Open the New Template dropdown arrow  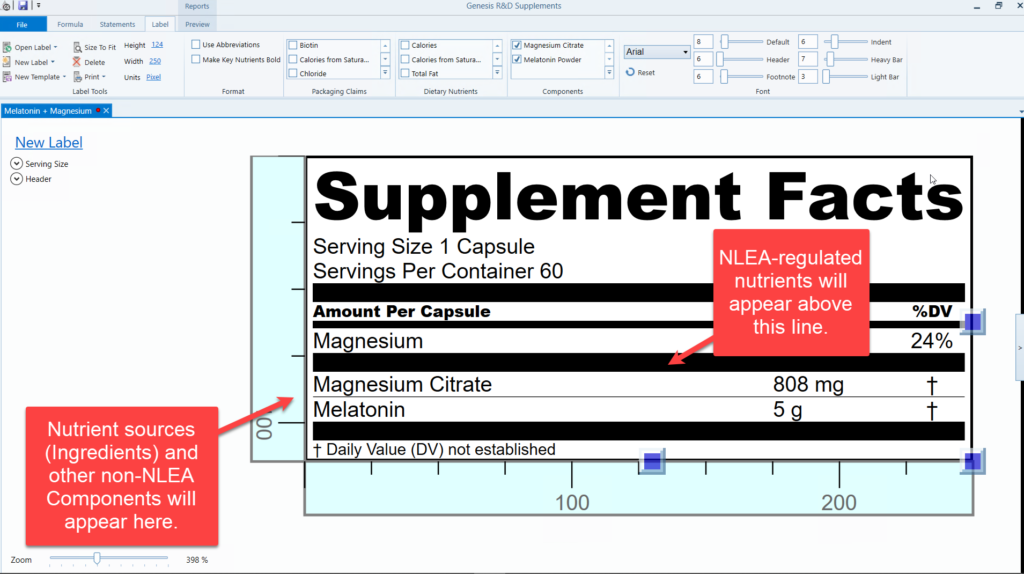click(64, 77)
